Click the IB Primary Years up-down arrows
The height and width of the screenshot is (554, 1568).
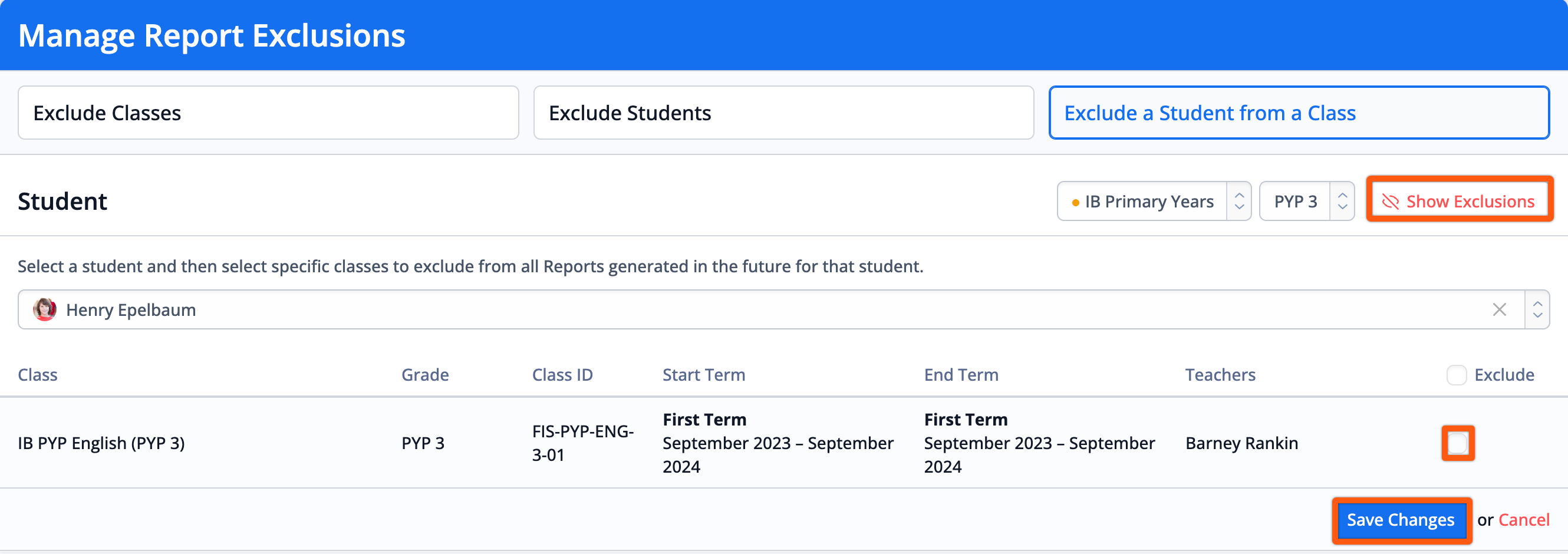coord(1238,202)
